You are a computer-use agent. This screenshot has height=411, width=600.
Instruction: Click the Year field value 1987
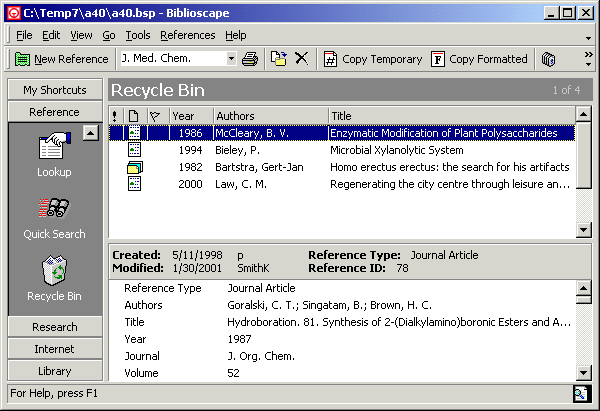(240, 339)
